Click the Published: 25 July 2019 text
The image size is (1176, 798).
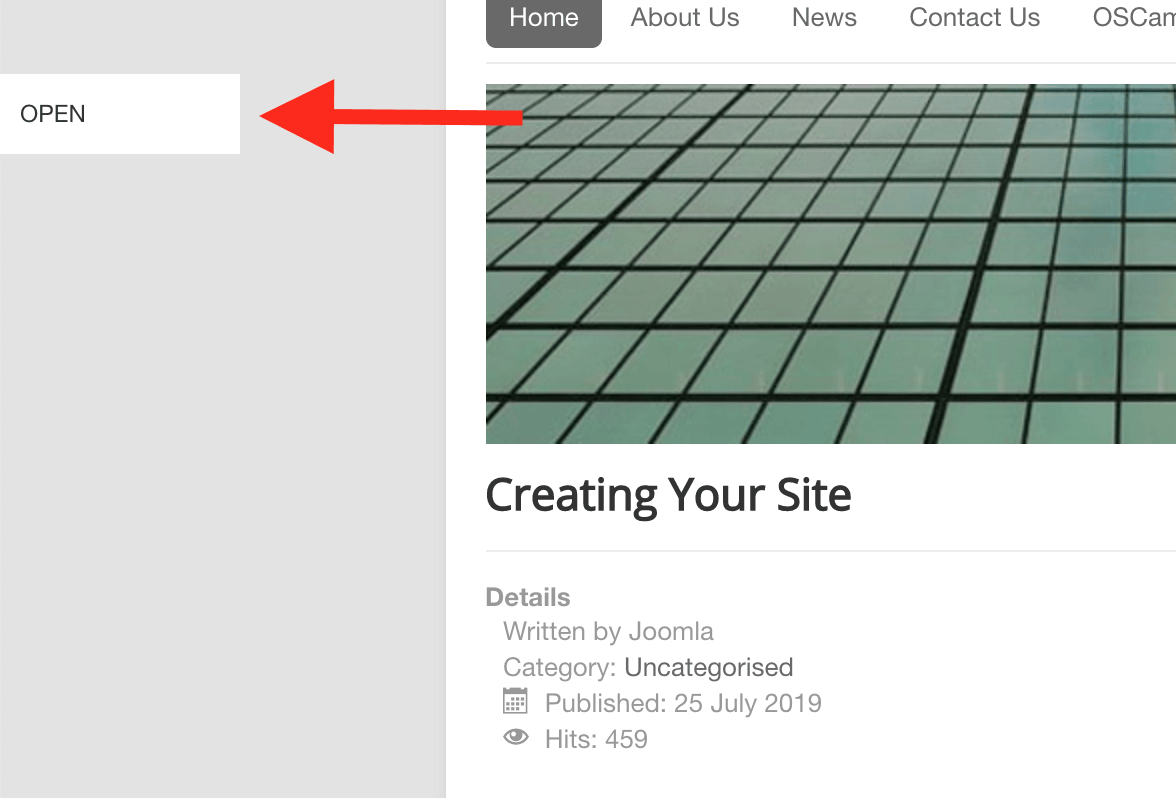(x=683, y=703)
